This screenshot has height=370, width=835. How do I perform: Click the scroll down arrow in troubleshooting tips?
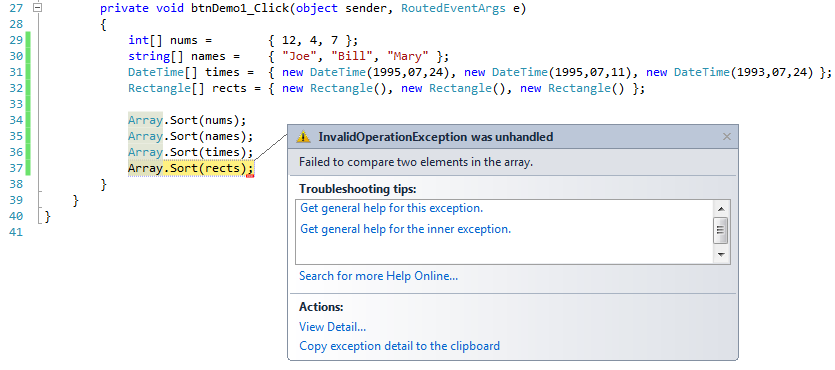(722, 255)
